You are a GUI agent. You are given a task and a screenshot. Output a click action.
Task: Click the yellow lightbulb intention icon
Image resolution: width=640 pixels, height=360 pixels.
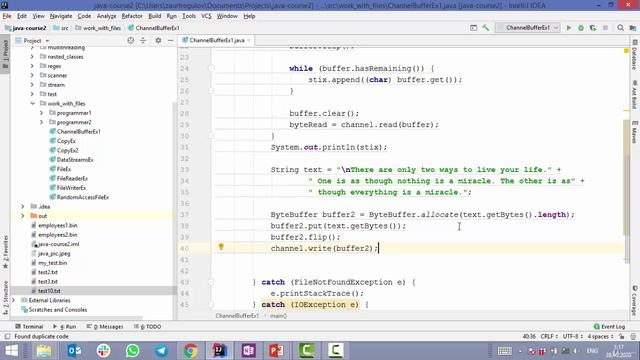tap(221, 247)
